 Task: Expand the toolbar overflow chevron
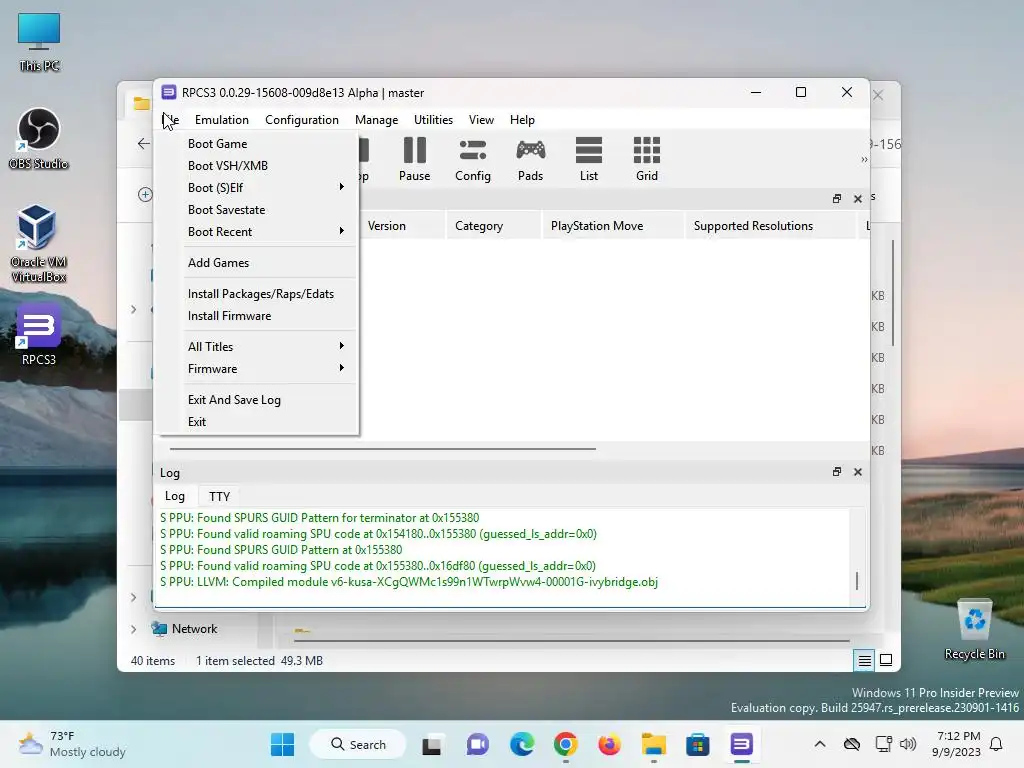pyautogui.click(x=864, y=159)
